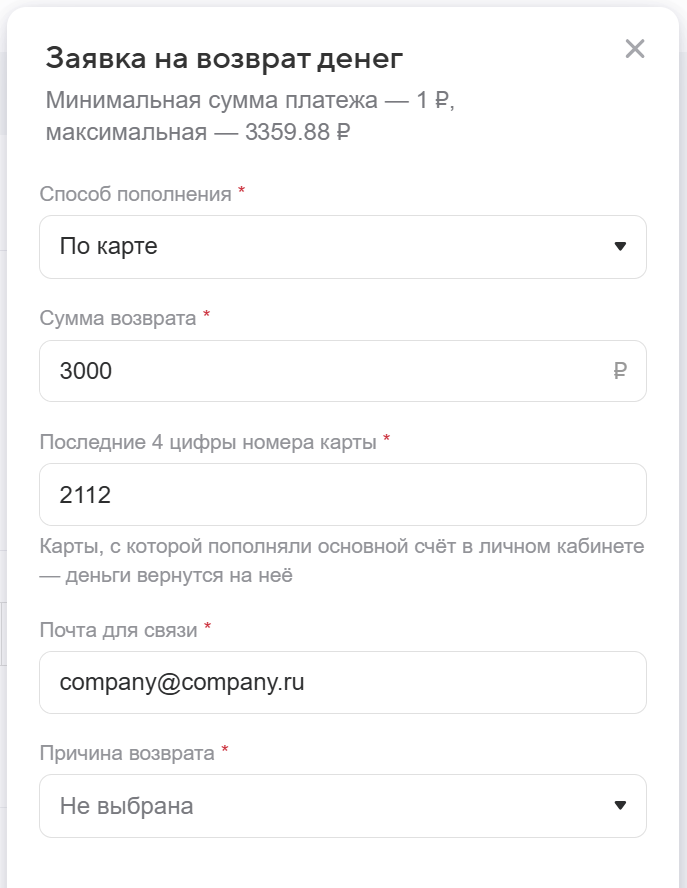Click the Способ пополнения label
The height and width of the screenshot is (888, 687).
click(135, 194)
